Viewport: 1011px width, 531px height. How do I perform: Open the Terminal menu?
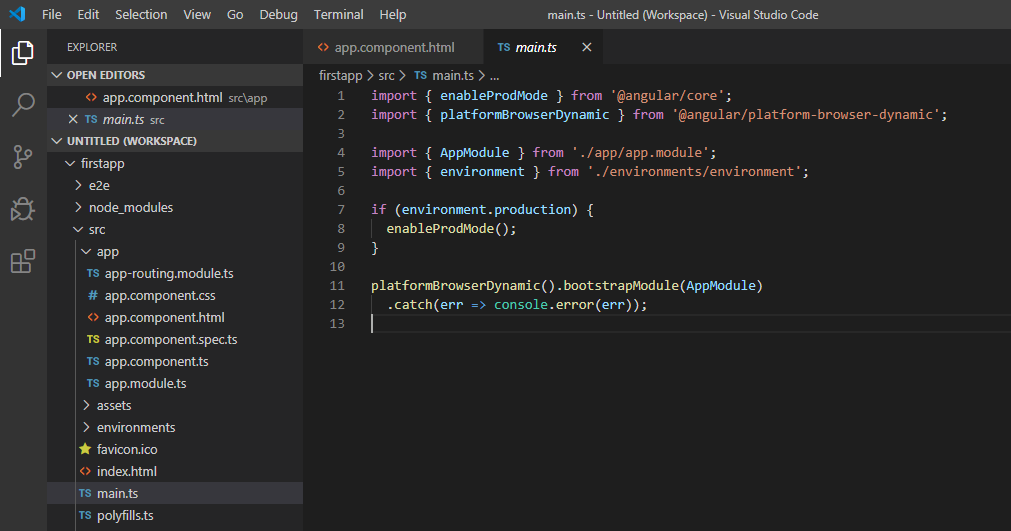click(339, 14)
